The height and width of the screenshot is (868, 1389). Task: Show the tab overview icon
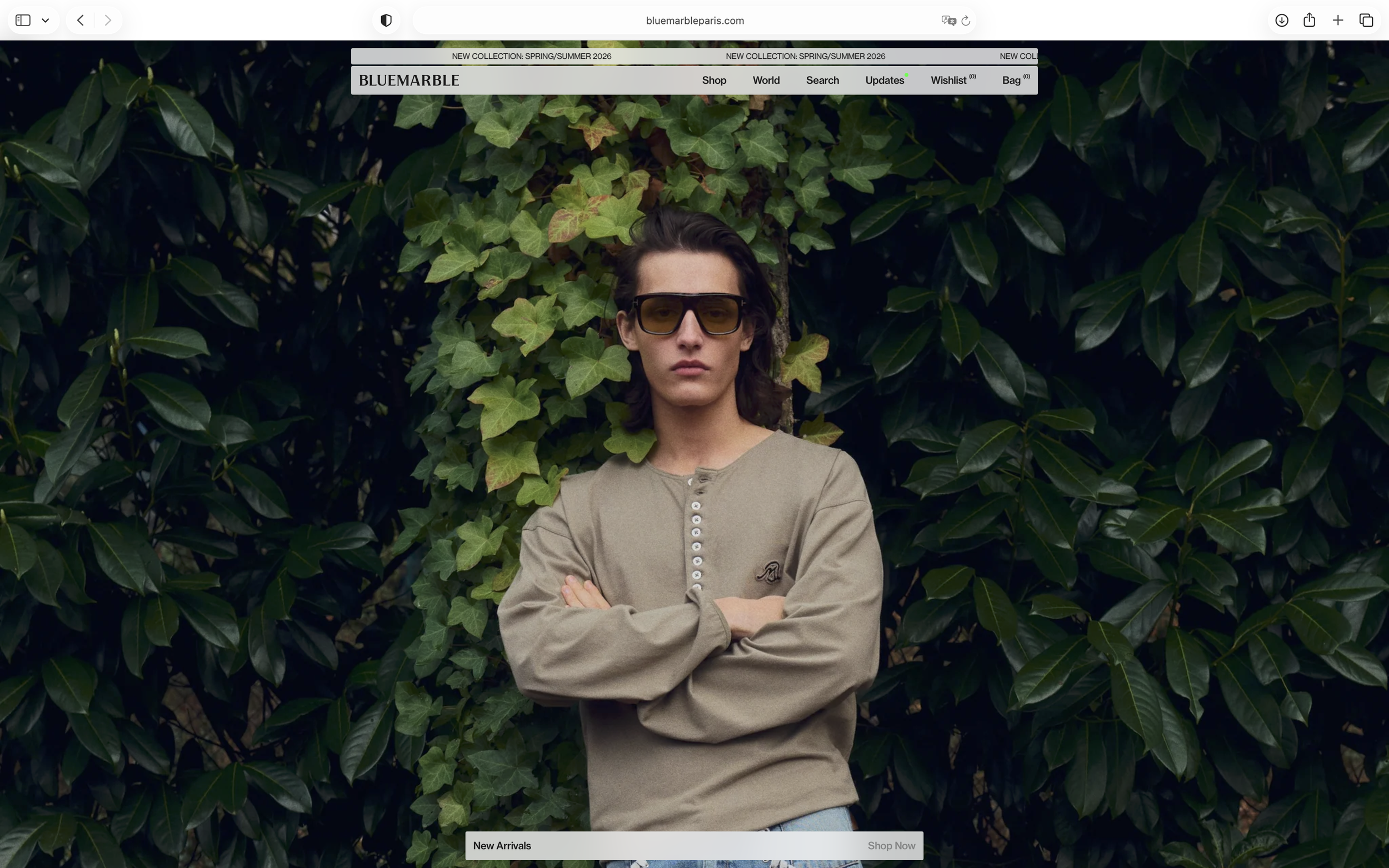click(x=1366, y=21)
